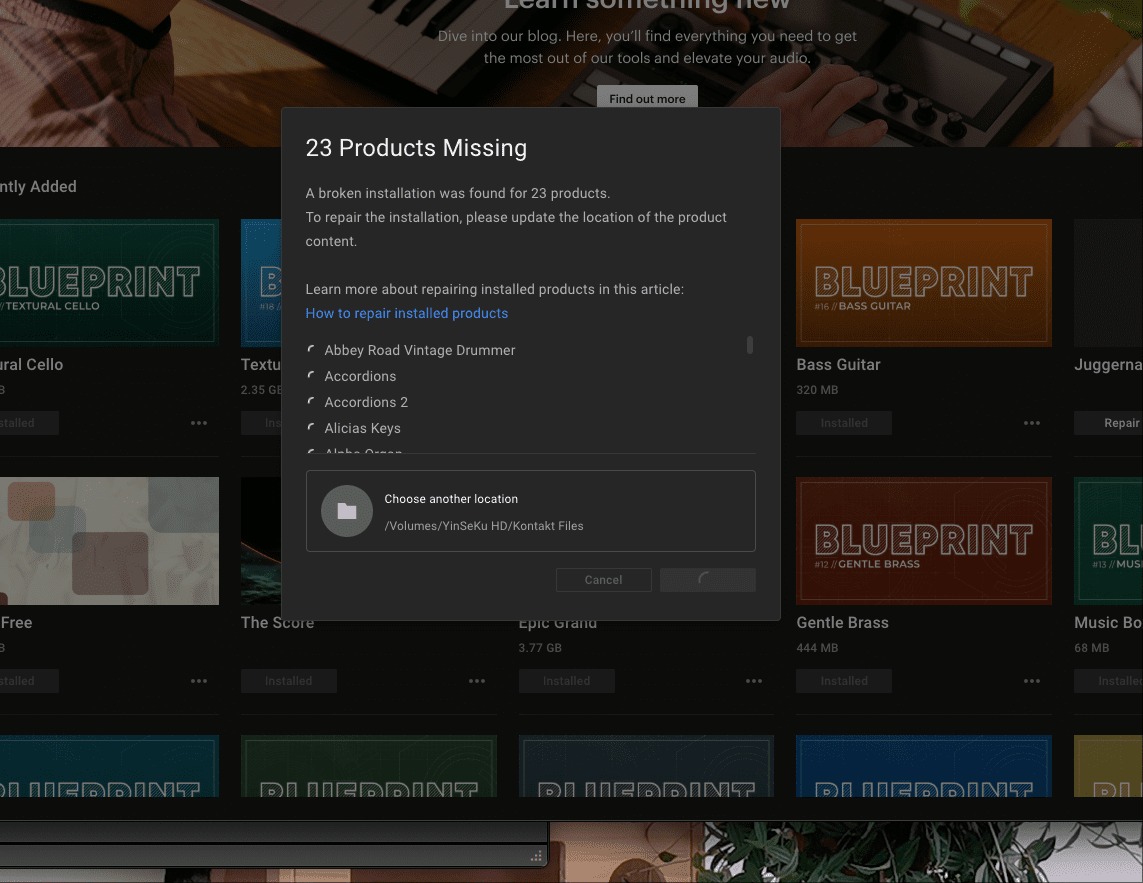This screenshot has width=1143, height=883.
Task: Click the 23 Products Missing heading
Action: (x=416, y=148)
